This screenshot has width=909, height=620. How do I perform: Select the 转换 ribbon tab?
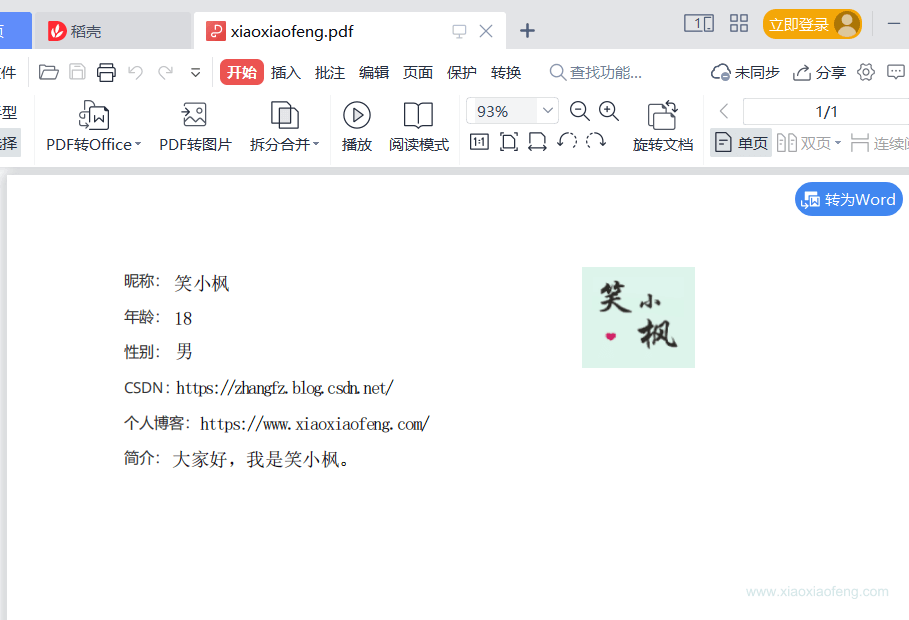coord(506,72)
